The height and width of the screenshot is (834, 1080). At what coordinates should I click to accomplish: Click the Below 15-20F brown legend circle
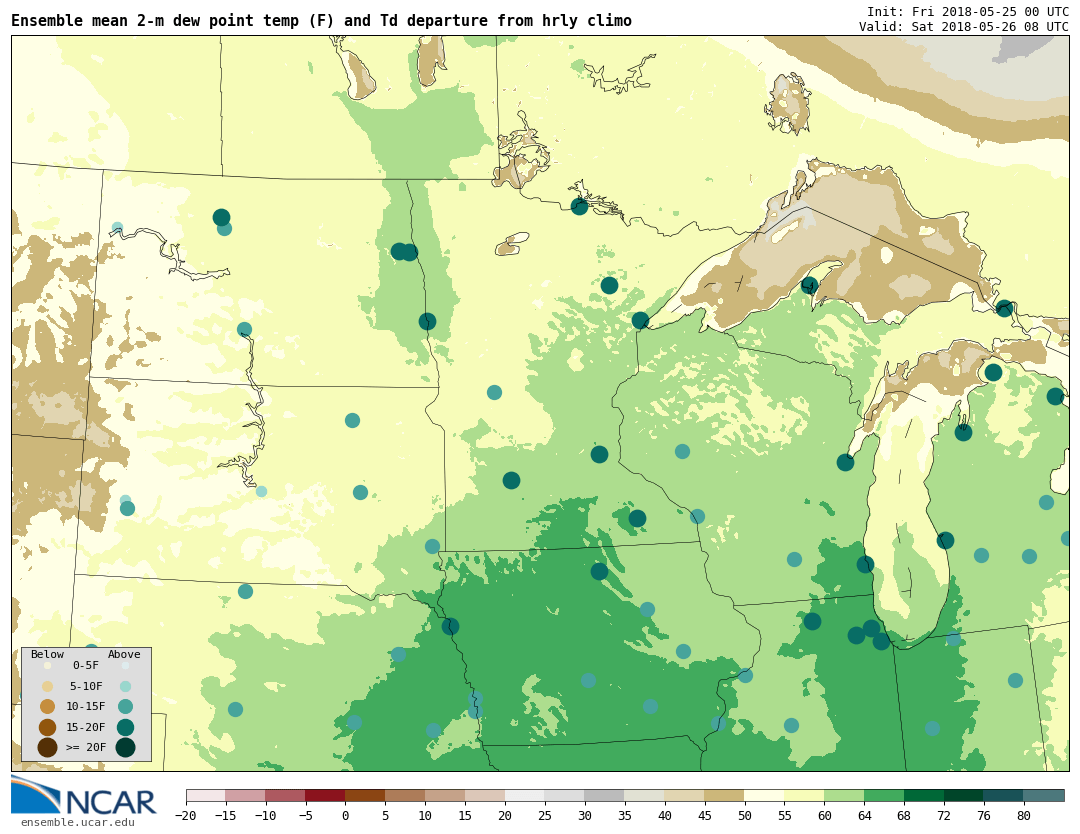point(47,727)
